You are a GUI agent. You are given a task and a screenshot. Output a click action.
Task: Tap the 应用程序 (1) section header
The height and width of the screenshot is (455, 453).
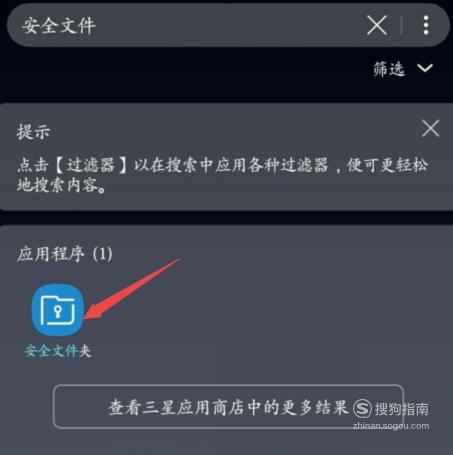(65, 254)
